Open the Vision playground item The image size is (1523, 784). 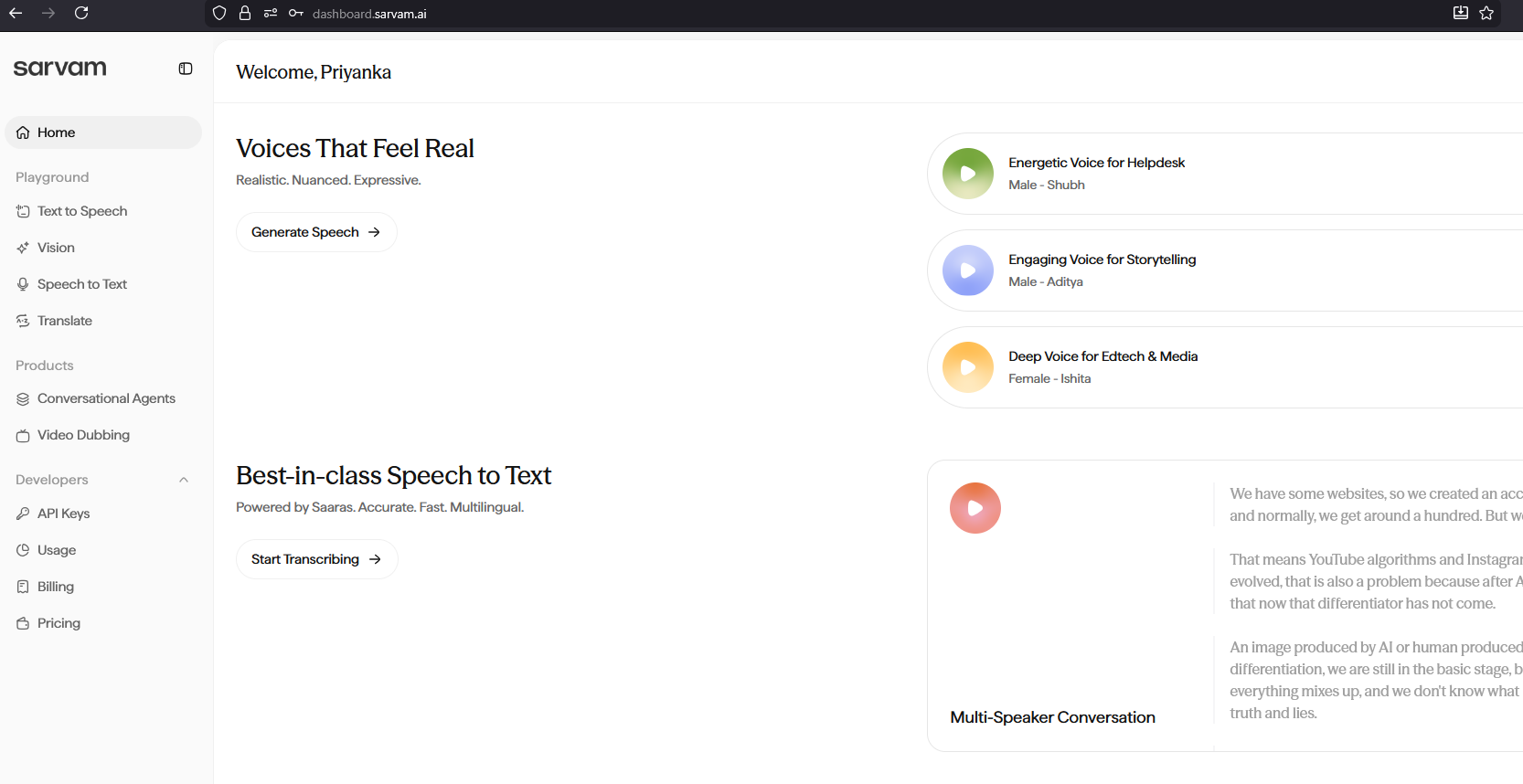click(56, 248)
